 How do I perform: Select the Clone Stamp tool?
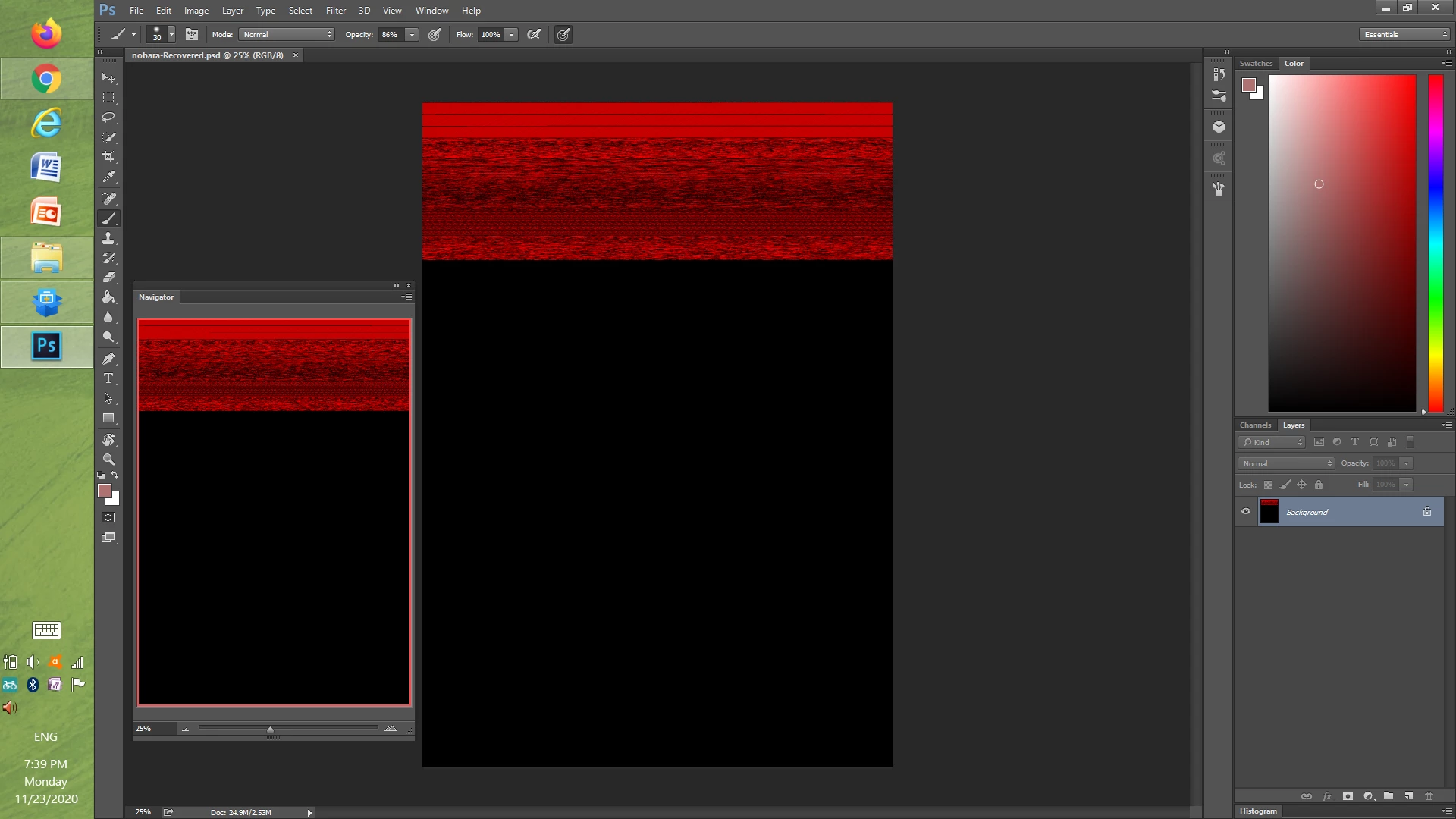pos(108,238)
